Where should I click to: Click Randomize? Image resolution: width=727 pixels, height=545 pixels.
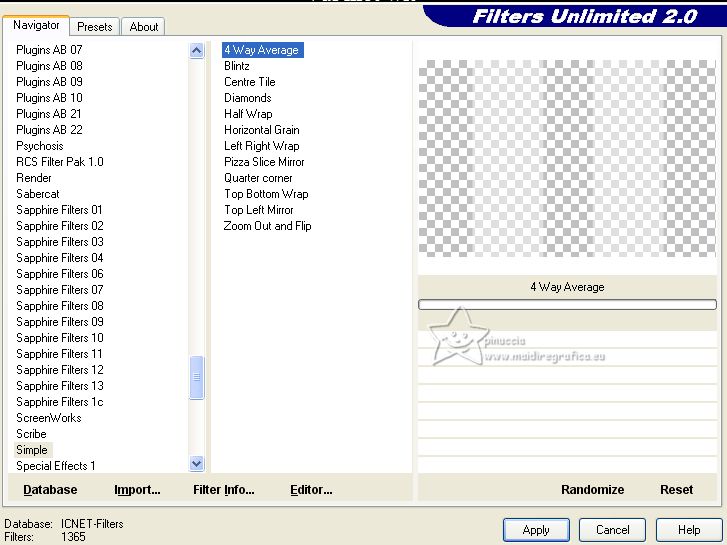[x=592, y=490]
